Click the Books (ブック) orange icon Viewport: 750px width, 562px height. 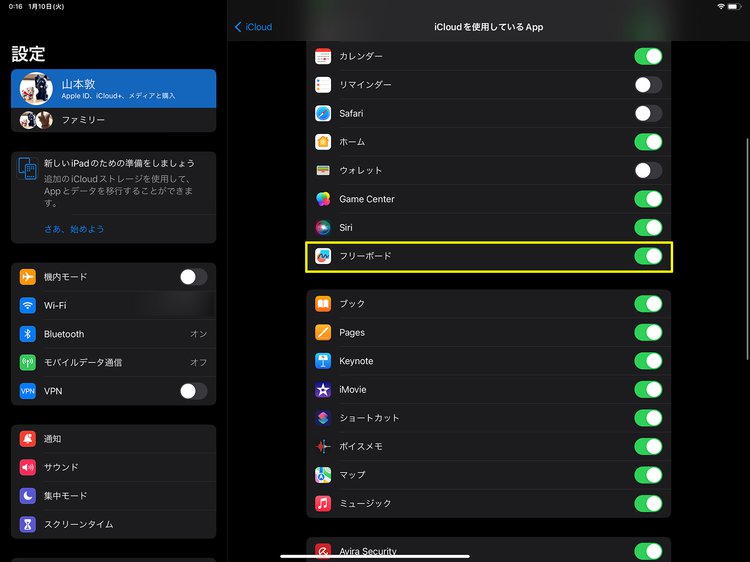click(323, 304)
